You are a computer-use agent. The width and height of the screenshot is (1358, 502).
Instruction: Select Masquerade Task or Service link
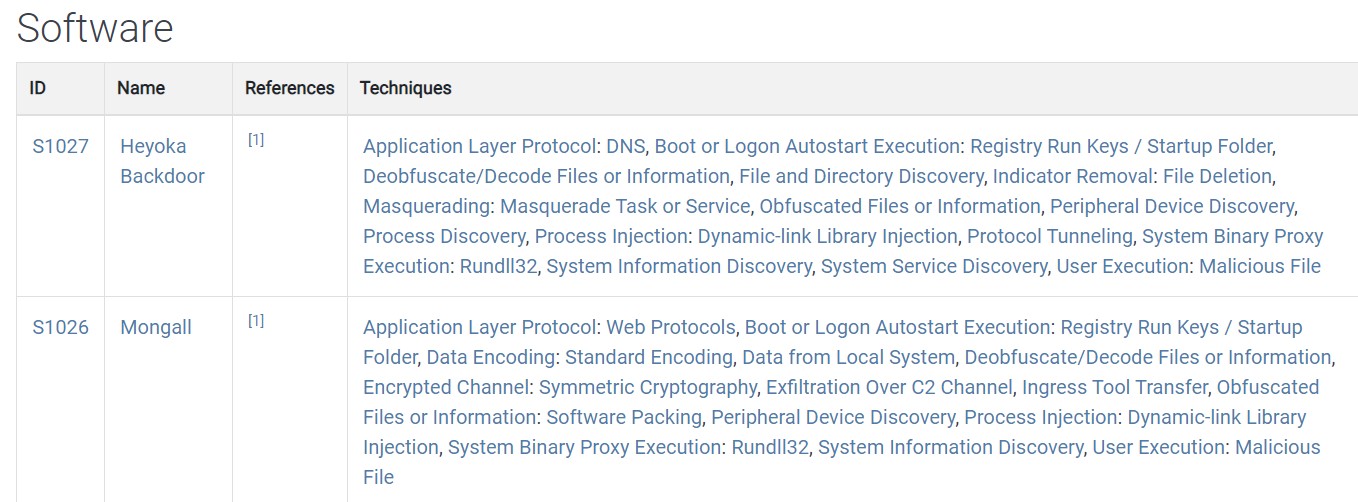(x=624, y=206)
